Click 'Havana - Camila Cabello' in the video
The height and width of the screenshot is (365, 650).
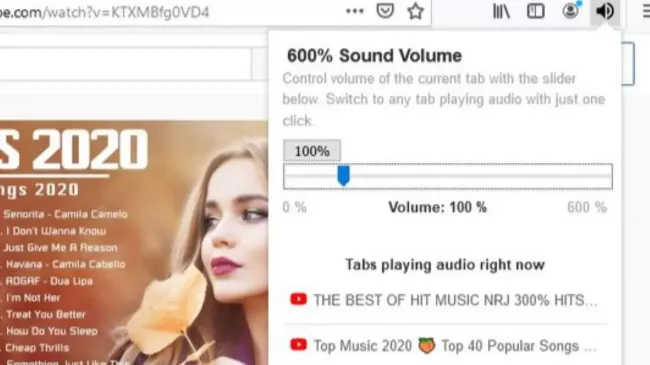pos(65,264)
